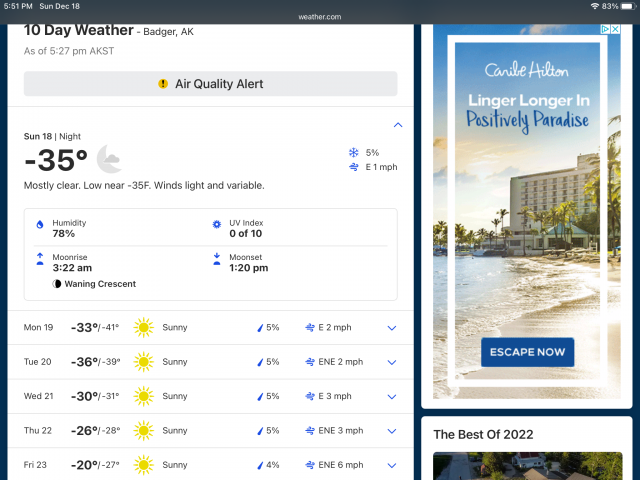Tap the weather.com address bar
The width and height of the screenshot is (640, 480).
pos(320,17)
